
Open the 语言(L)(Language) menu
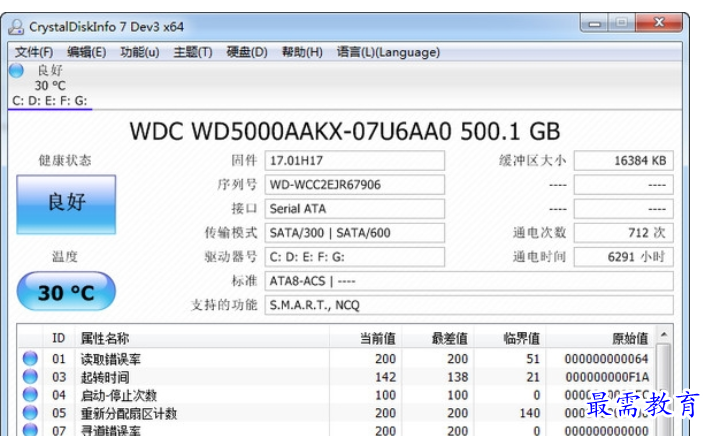point(388,52)
